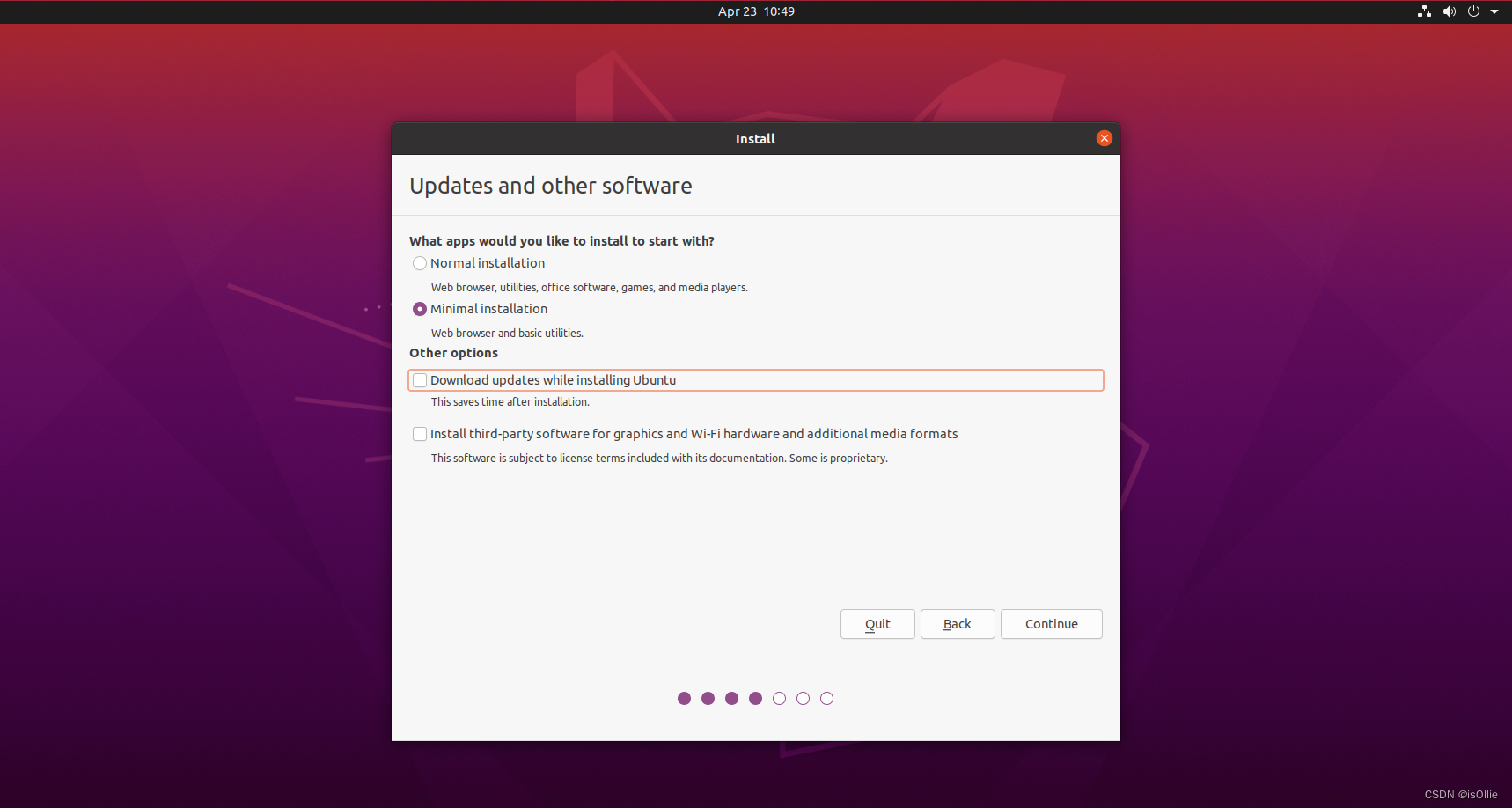
Task: Close the Install window
Action: [1105, 138]
